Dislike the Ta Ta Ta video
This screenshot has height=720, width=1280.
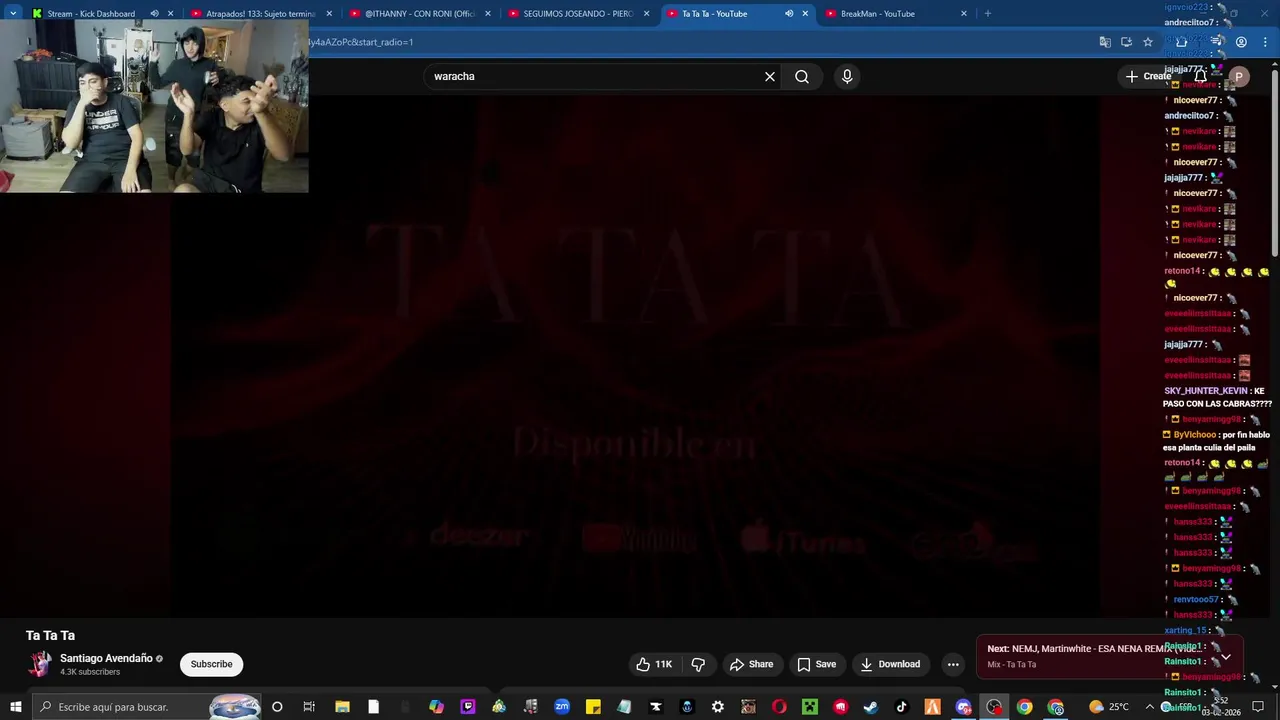pos(698,664)
